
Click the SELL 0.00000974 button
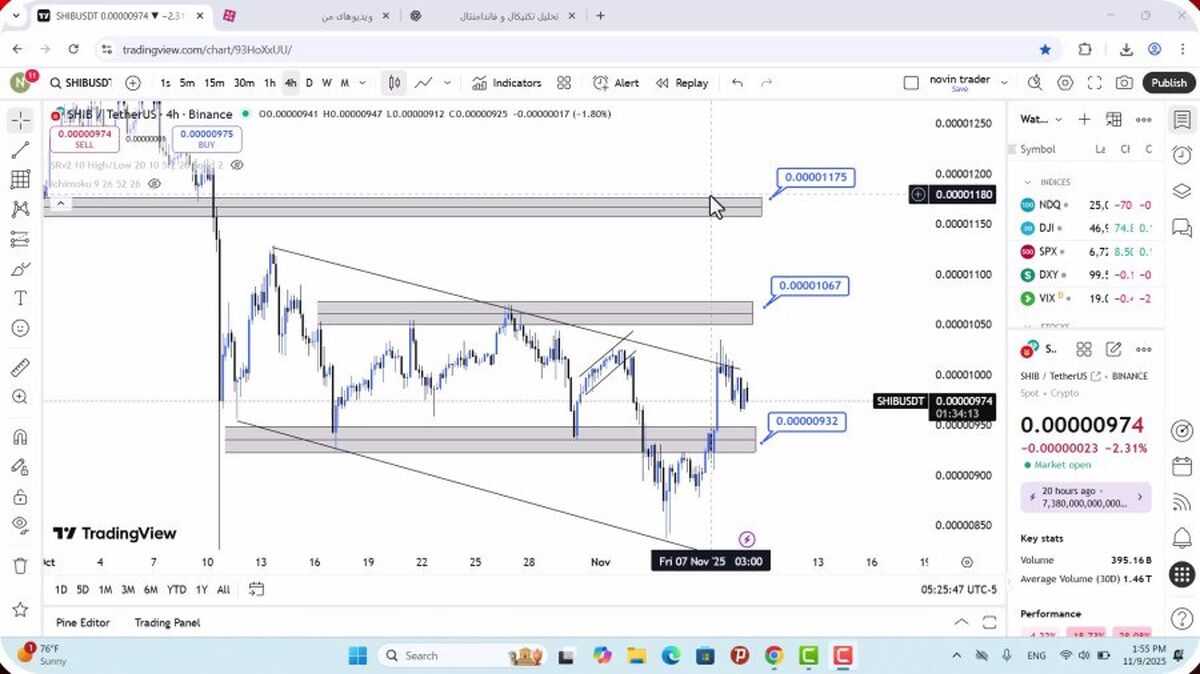(x=84, y=139)
